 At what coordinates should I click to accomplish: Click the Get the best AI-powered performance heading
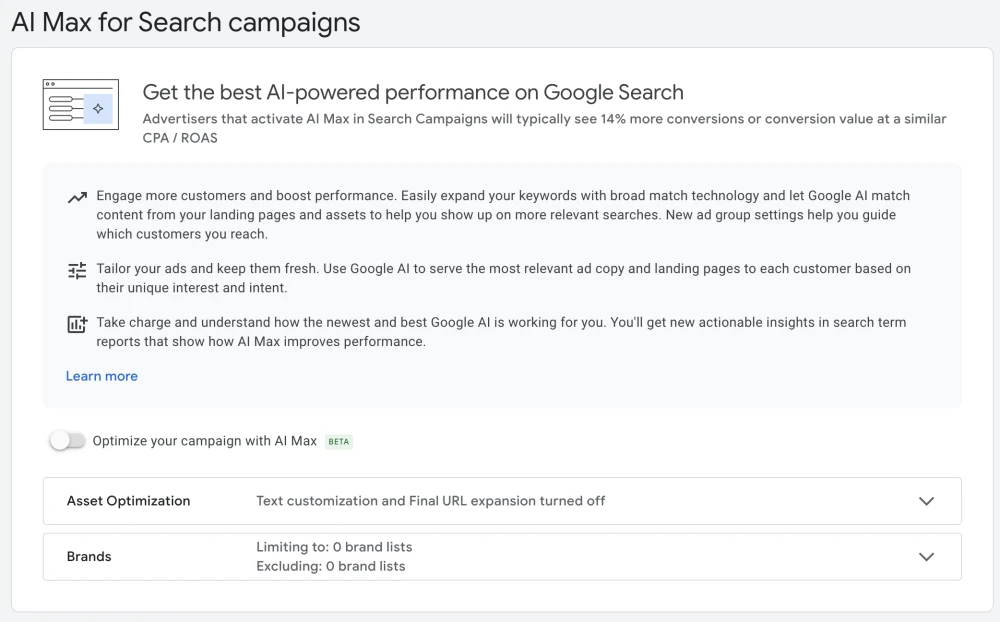point(413,93)
